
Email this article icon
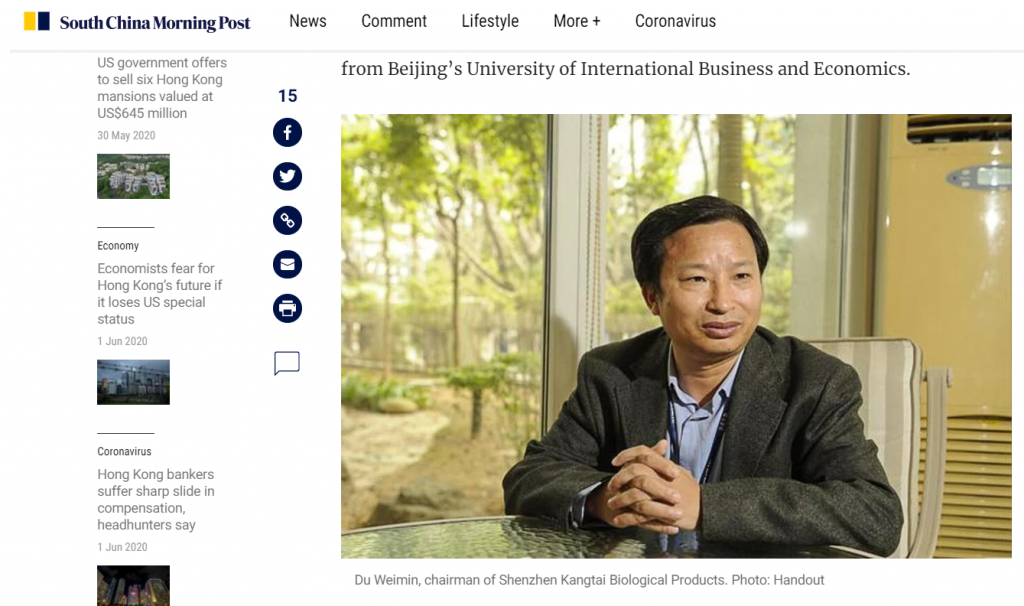click(x=287, y=265)
